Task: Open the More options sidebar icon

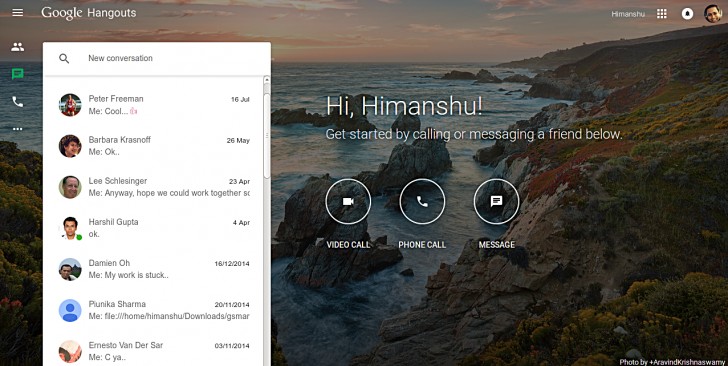Action: [18, 129]
